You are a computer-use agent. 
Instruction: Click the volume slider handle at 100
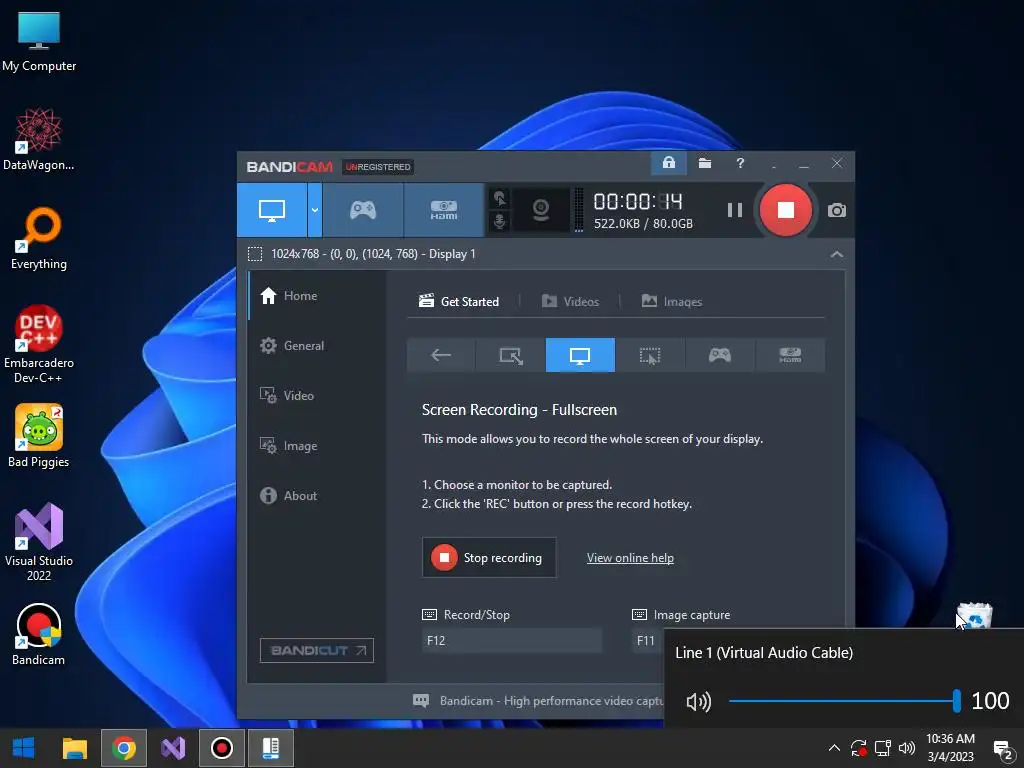pyautogui.click(x=956, y=701)
